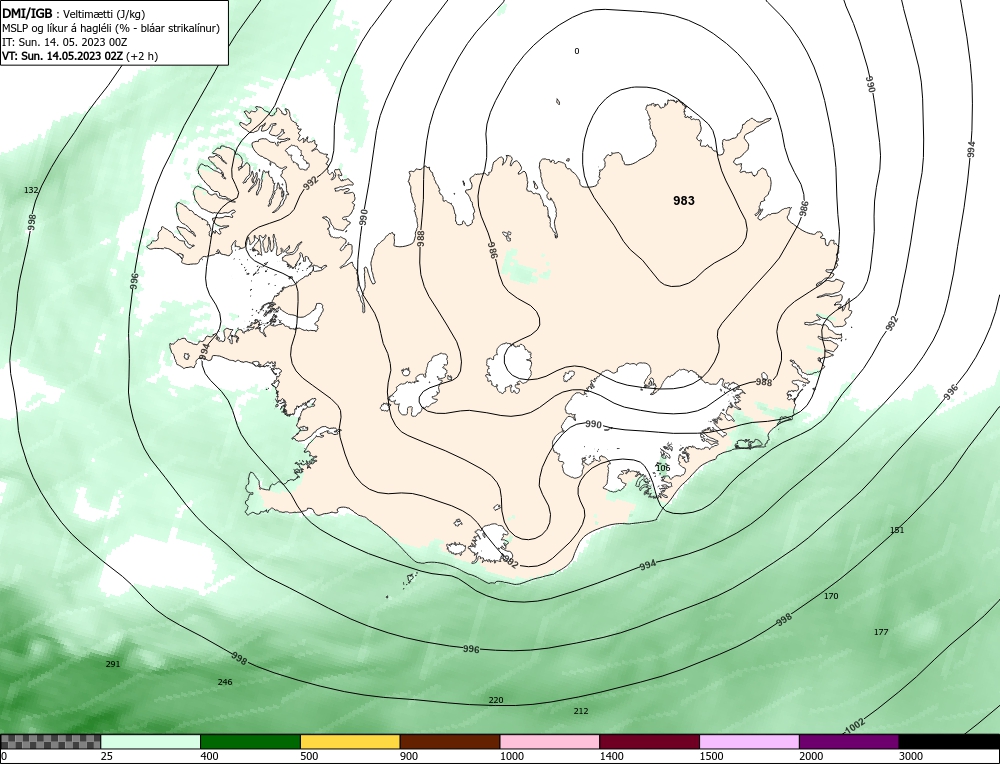1000x764 pixels.
Task: Select the CAPE value 170
Action: point(831,596)
